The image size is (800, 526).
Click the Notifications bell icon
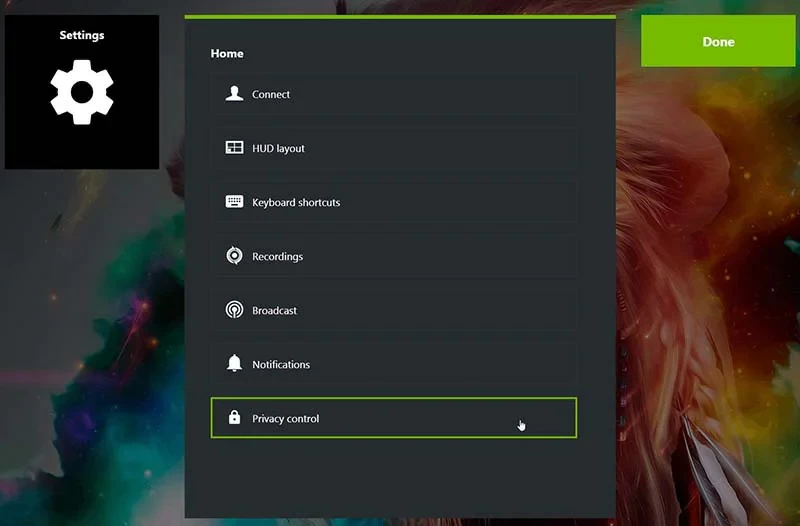coord(234,364)
